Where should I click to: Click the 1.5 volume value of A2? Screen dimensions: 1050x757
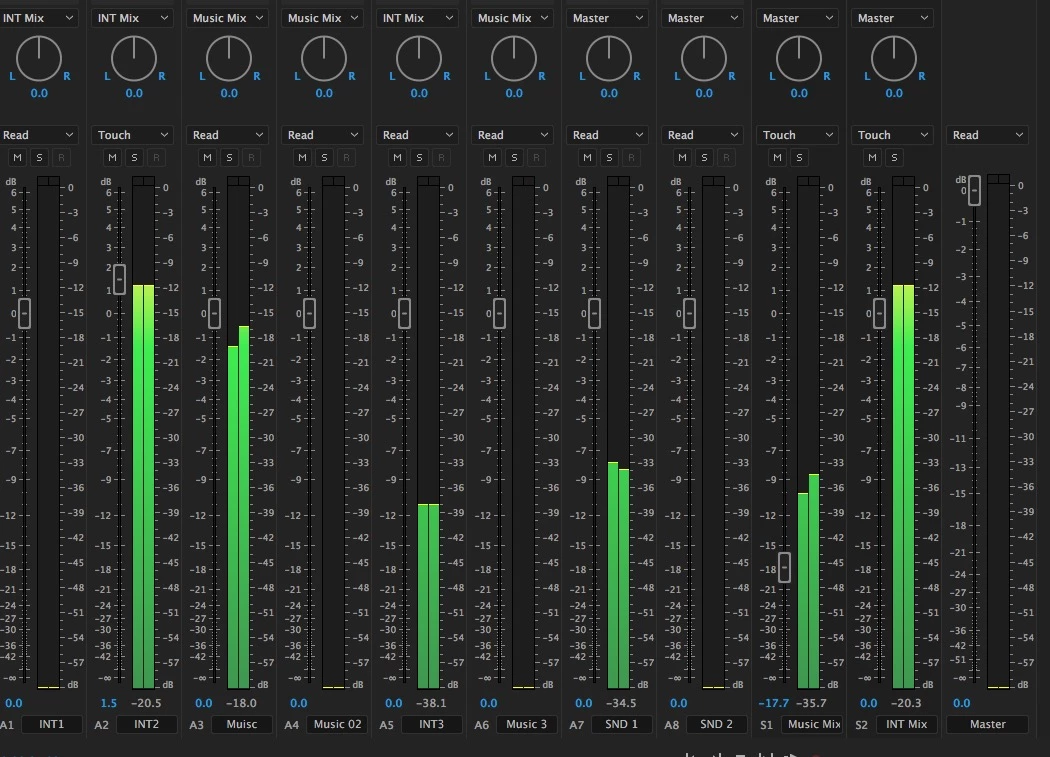[x=108, y=703]
